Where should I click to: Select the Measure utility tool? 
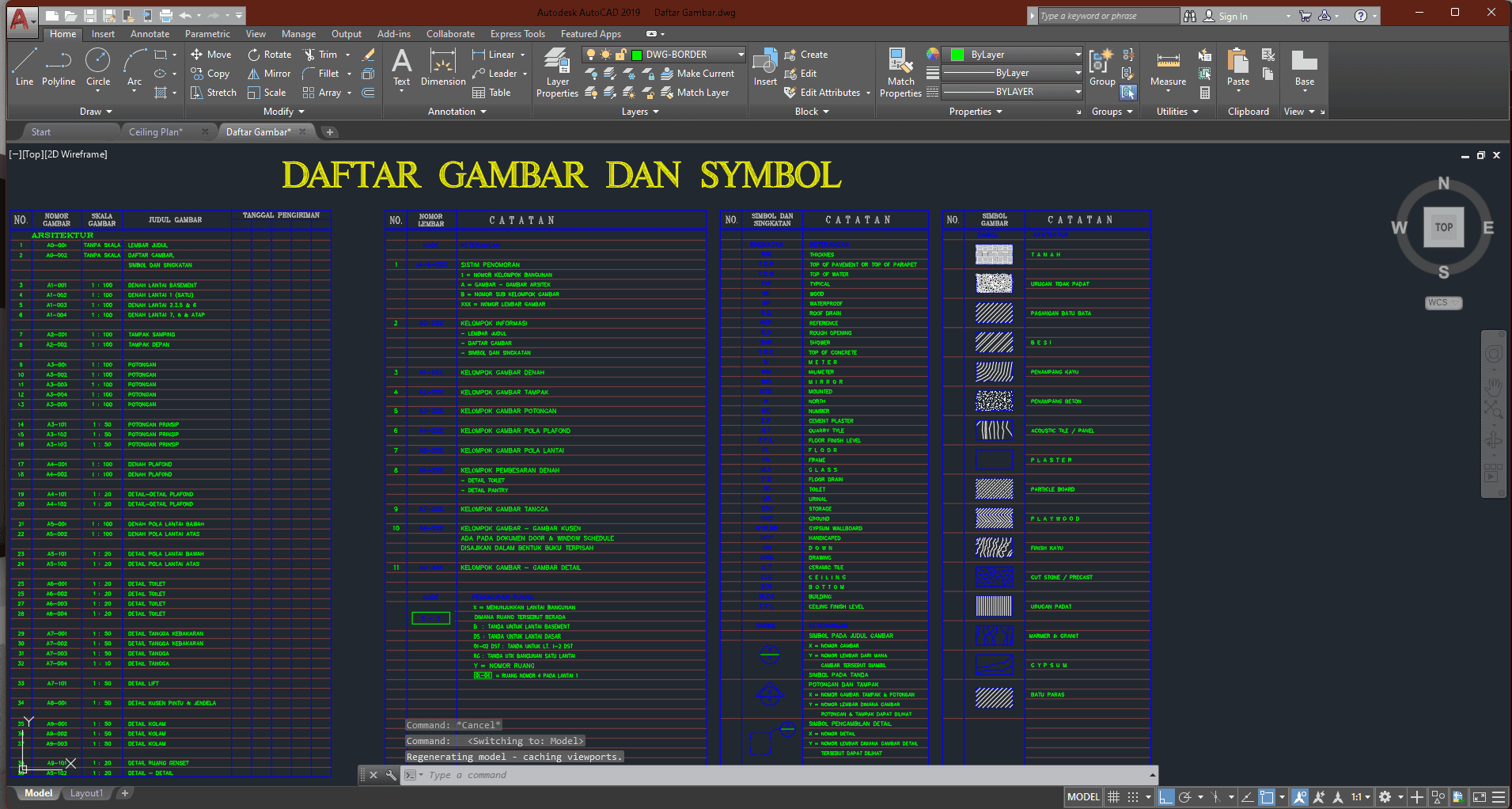[x=1168, y=67]
